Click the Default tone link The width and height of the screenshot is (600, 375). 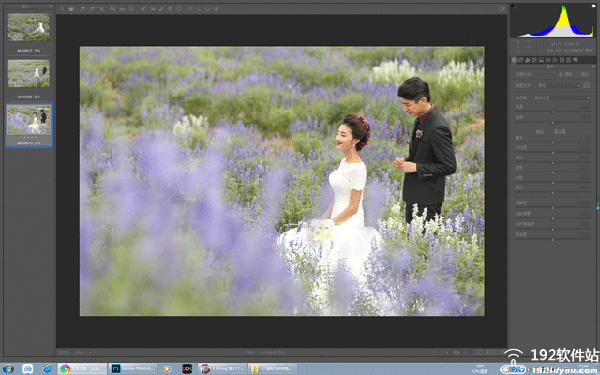[x=560, y=132]
